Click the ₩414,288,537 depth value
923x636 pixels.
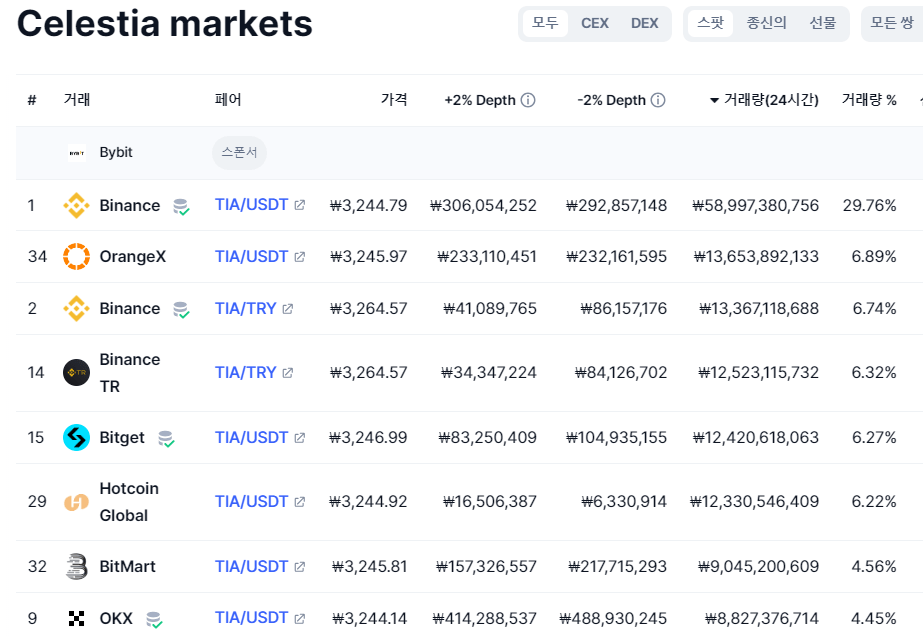(484, 618)
